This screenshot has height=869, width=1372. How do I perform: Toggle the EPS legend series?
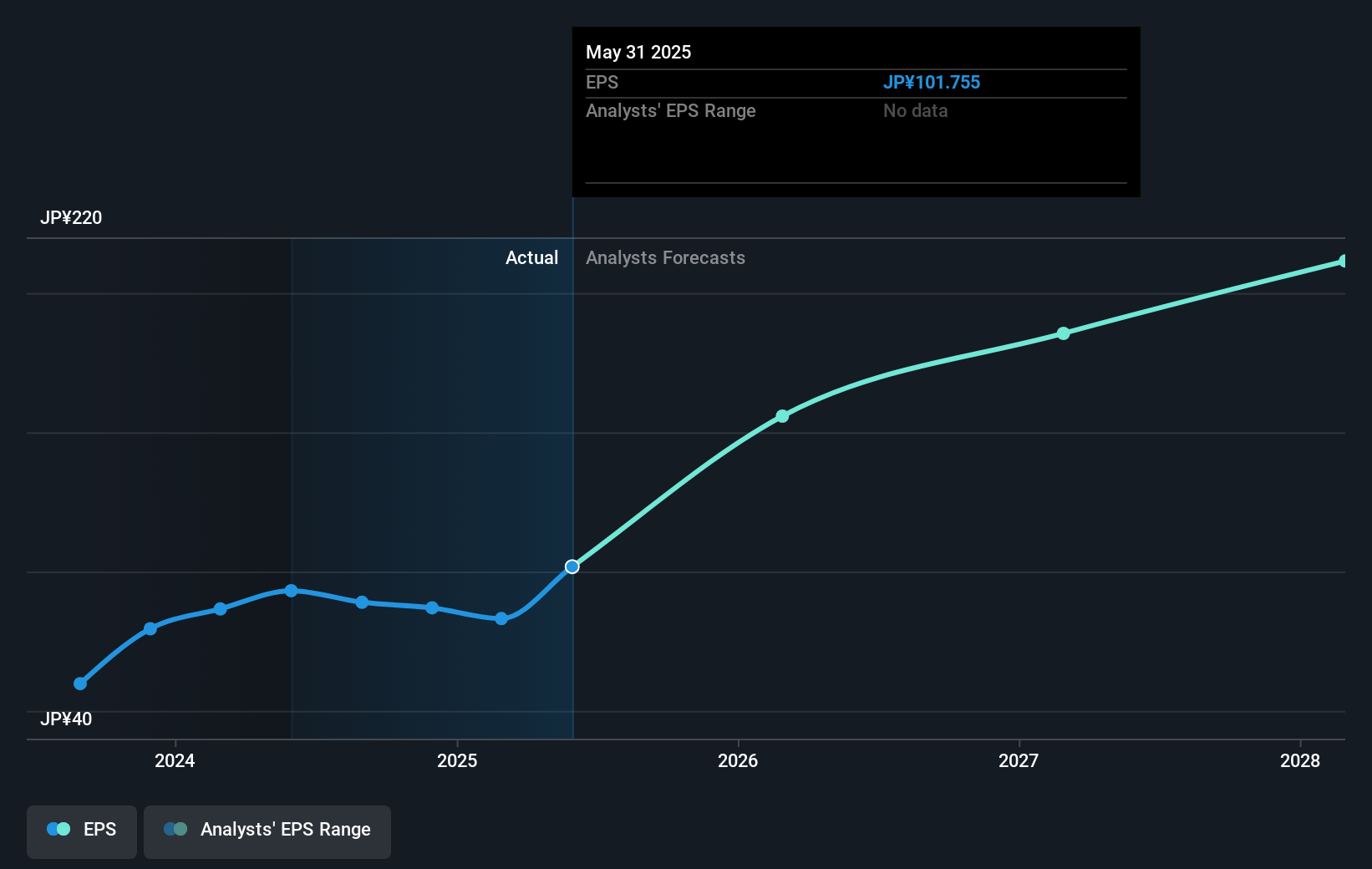click(x=82, y=831)
